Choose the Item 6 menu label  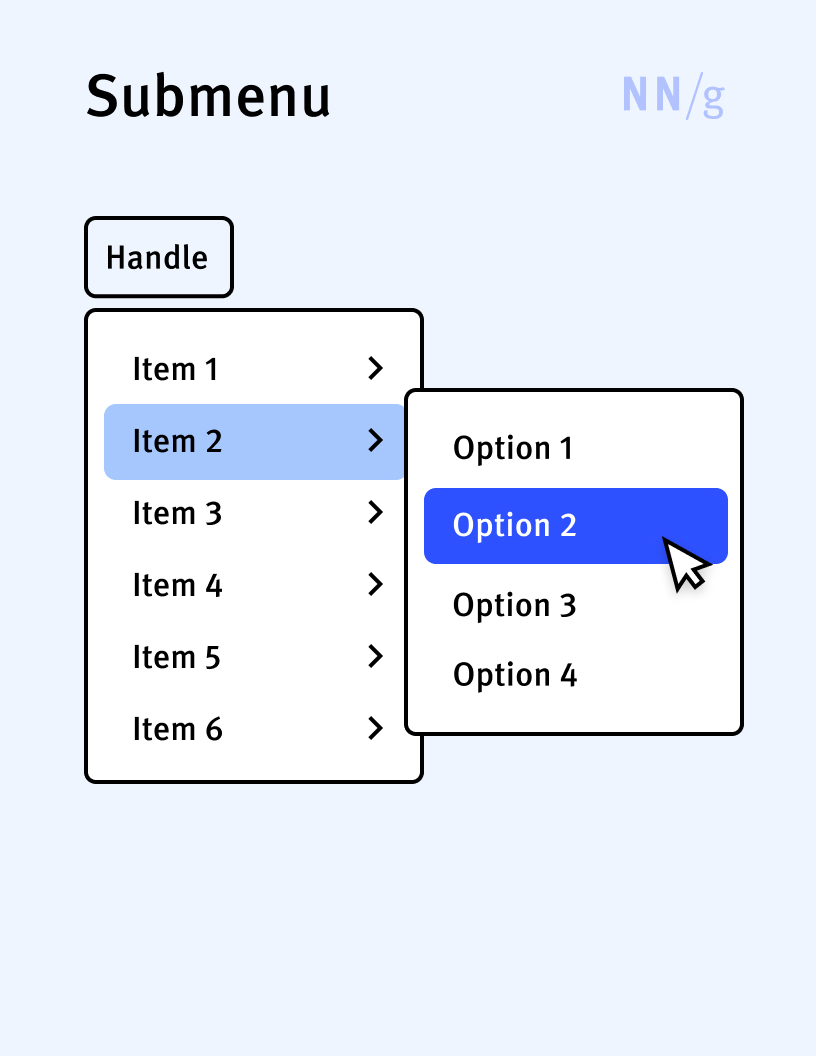tap(177, 730)
